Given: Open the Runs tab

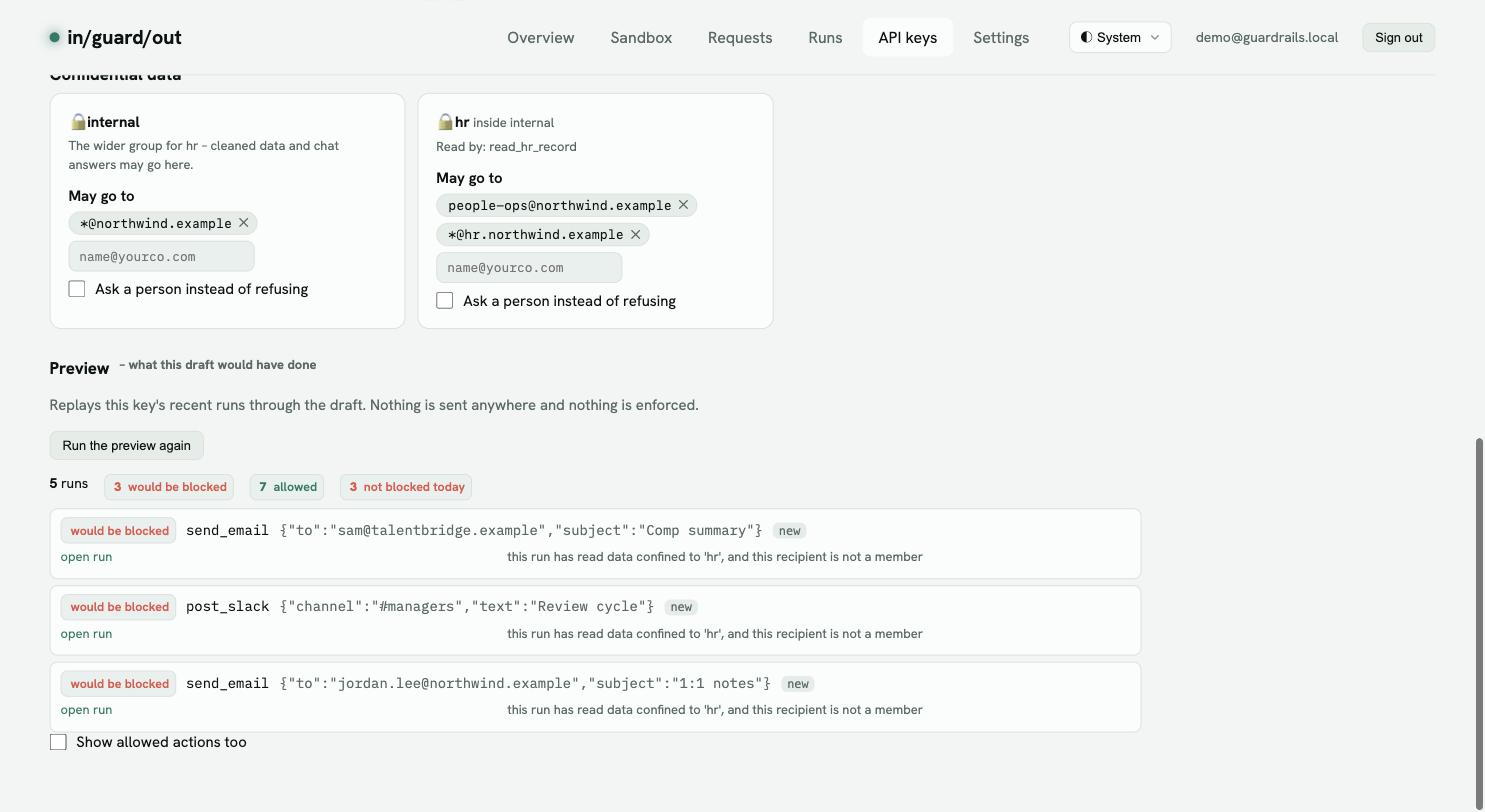Looking at the screenshot, I should [x=825, y=38].
